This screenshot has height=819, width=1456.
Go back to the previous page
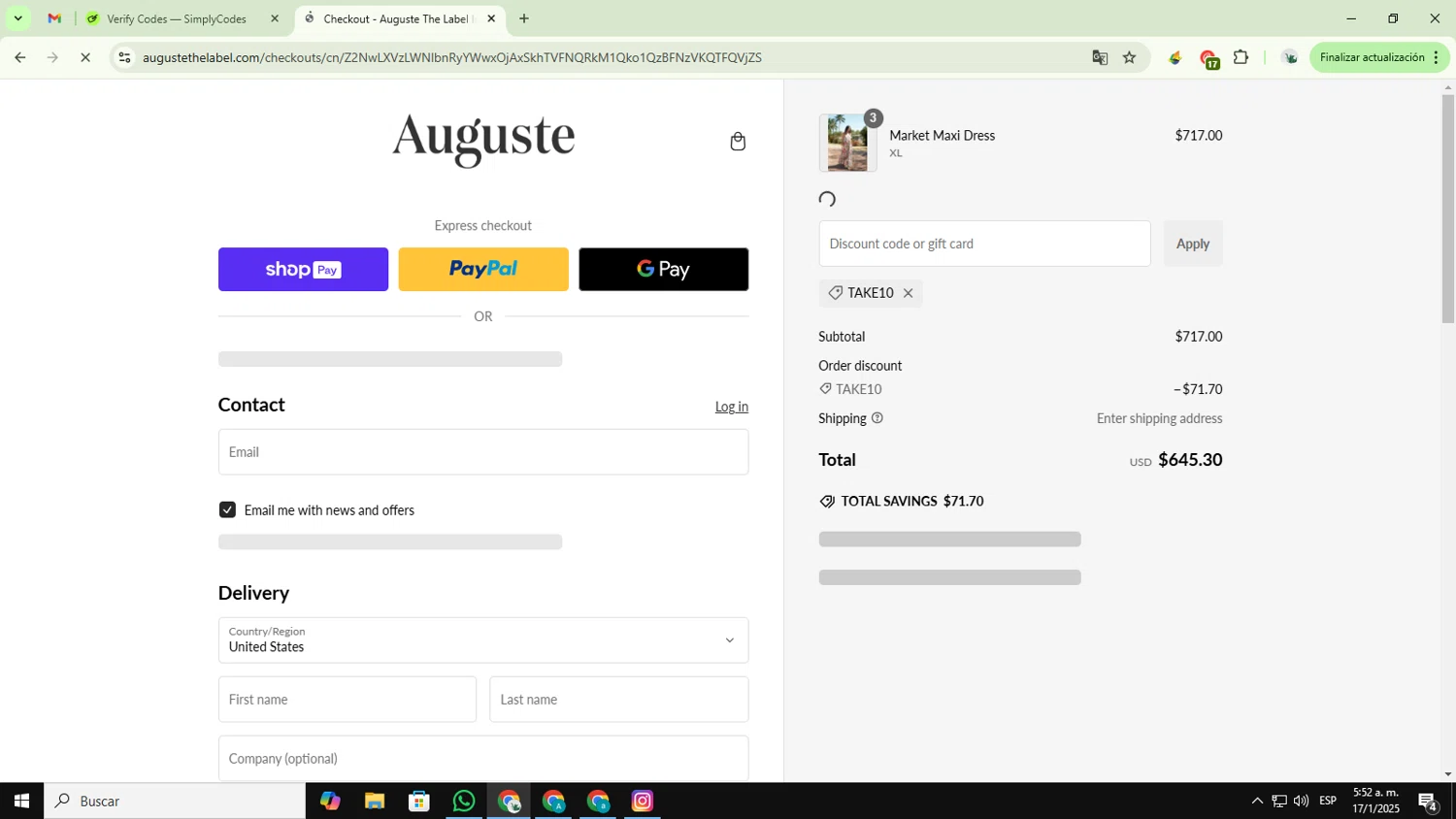(x=19, y=57)
